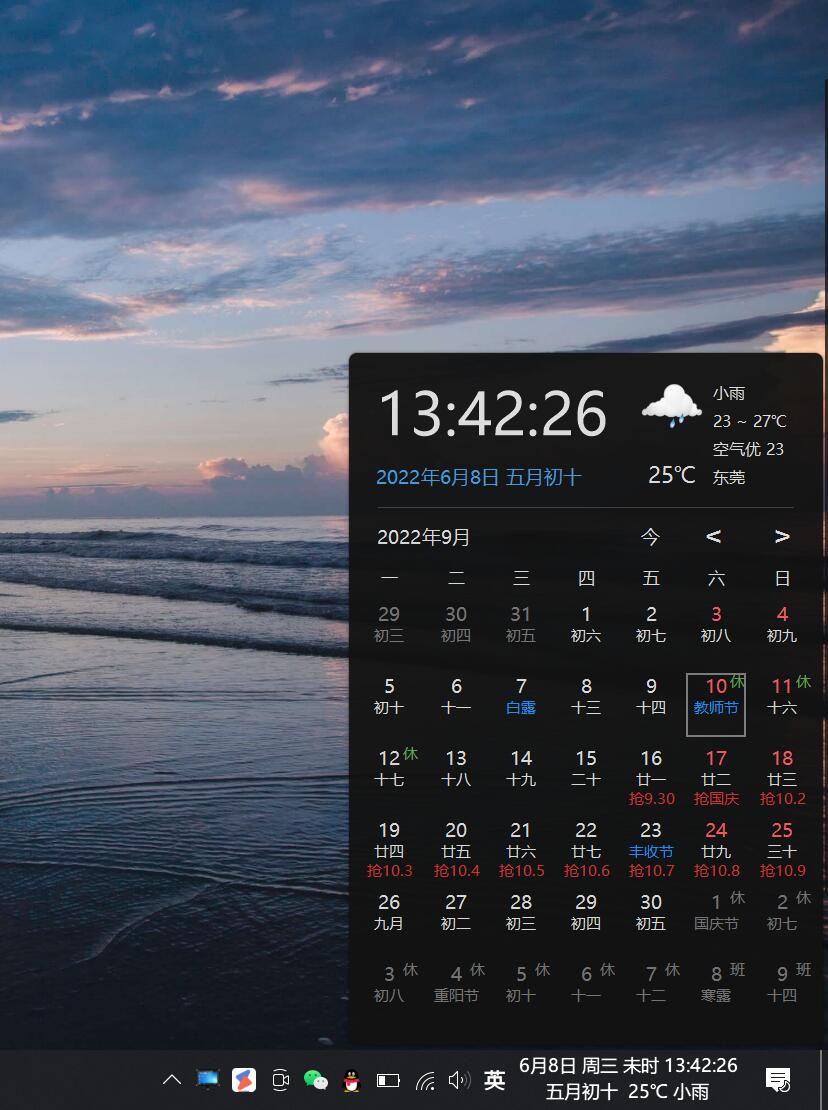
Task: Select September 26 九月
Action: pos(389,912)
